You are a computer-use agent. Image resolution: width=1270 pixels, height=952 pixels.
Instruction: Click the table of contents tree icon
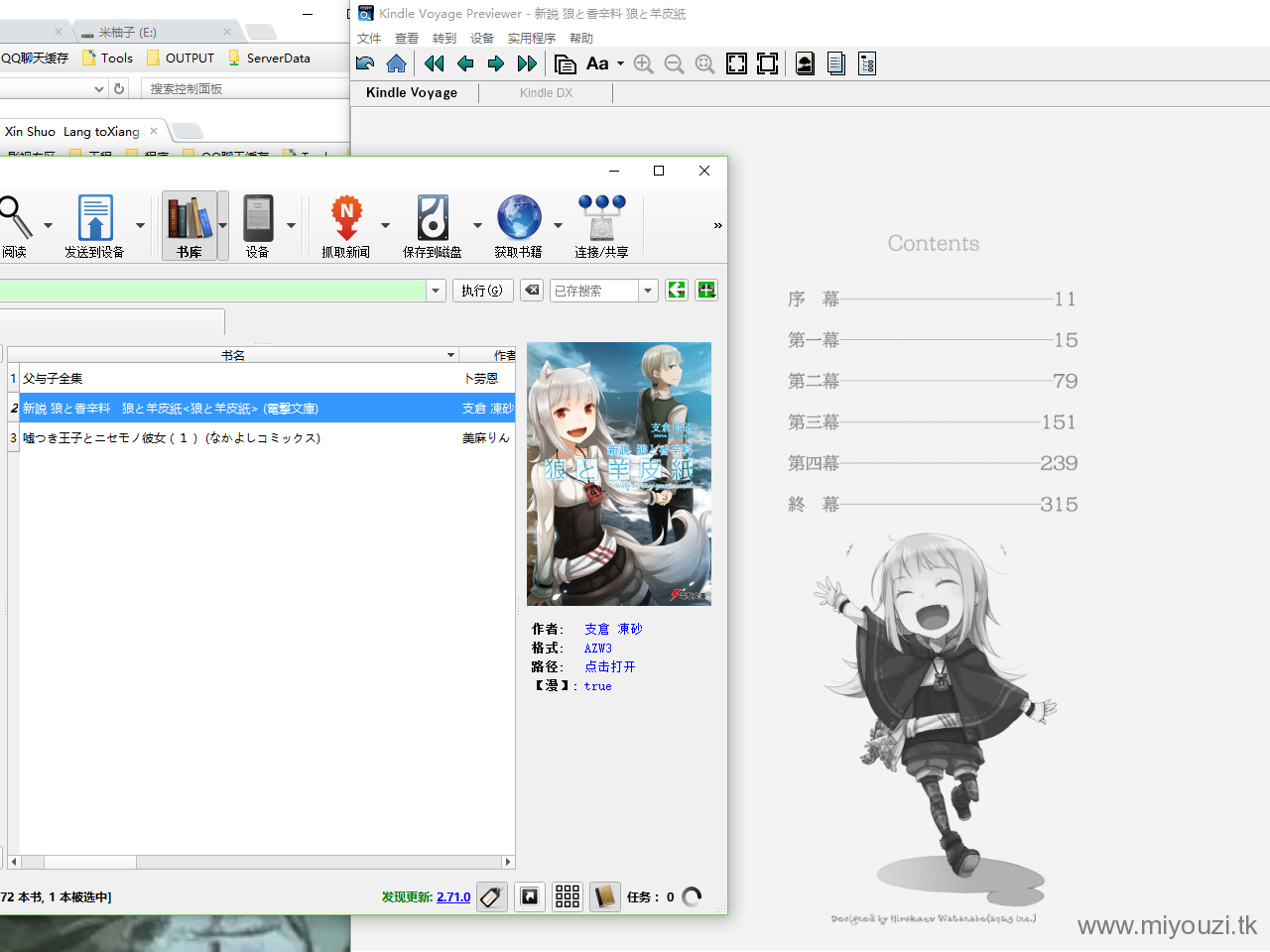[x=866, y=63]
